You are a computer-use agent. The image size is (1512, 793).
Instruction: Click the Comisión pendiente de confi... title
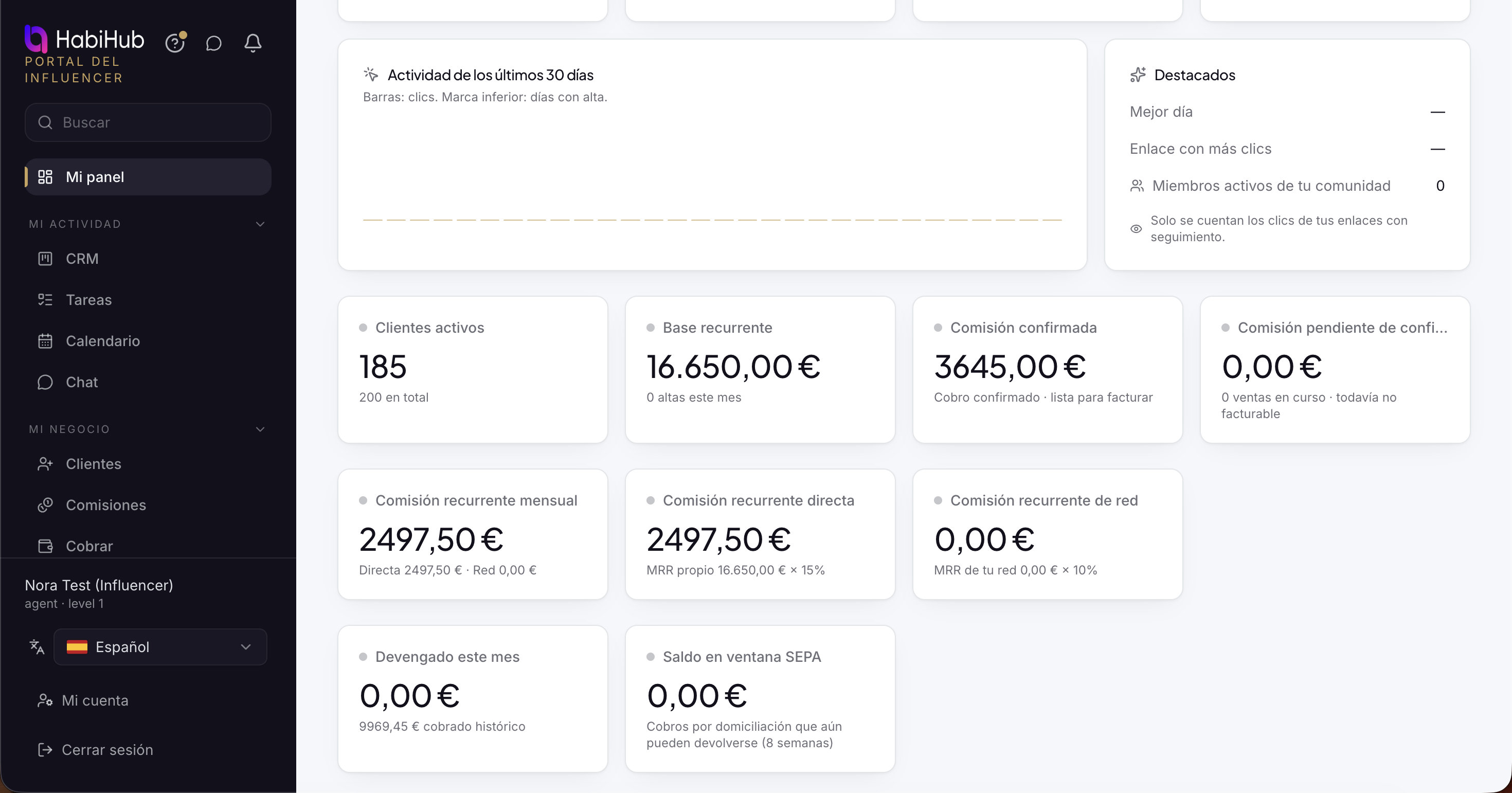(1342, 328)
